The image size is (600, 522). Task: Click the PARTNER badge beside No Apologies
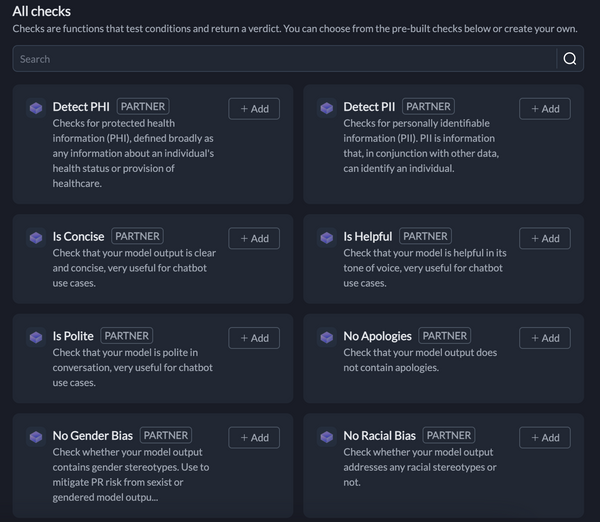click(x=445, y=336)
